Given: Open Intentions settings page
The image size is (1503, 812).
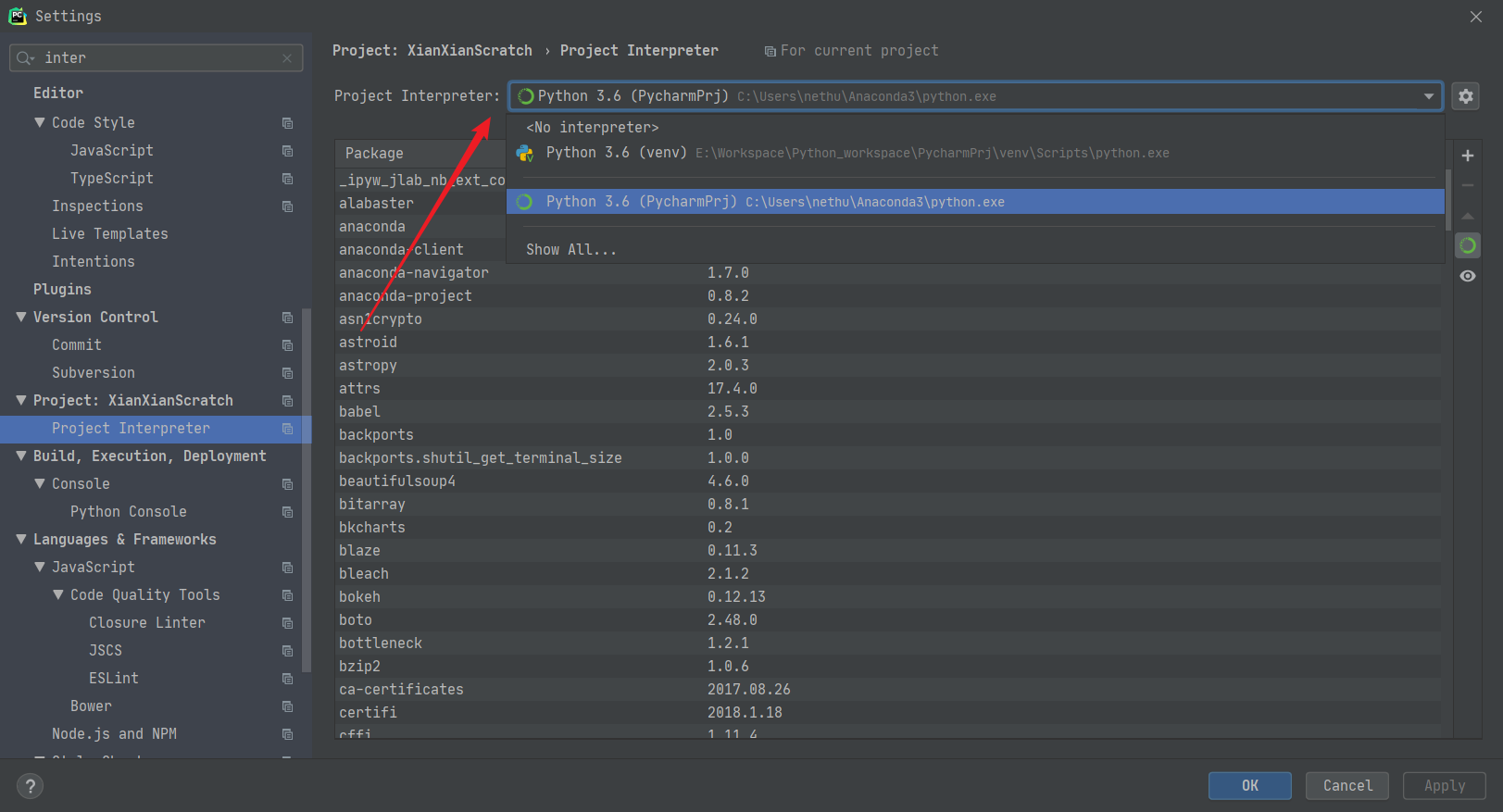Looking at the screenshot, I should click(x=94, y=262).
